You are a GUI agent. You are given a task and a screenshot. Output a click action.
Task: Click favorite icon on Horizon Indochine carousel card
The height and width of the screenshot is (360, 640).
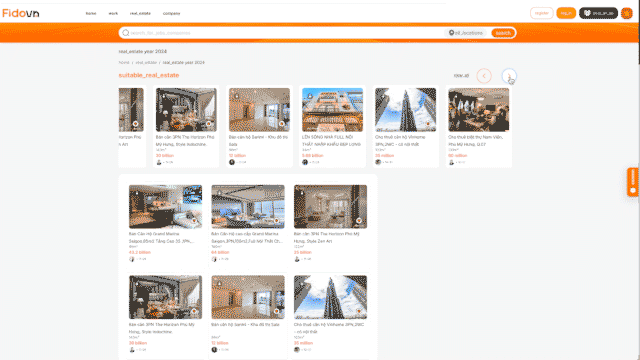[209, 124]
